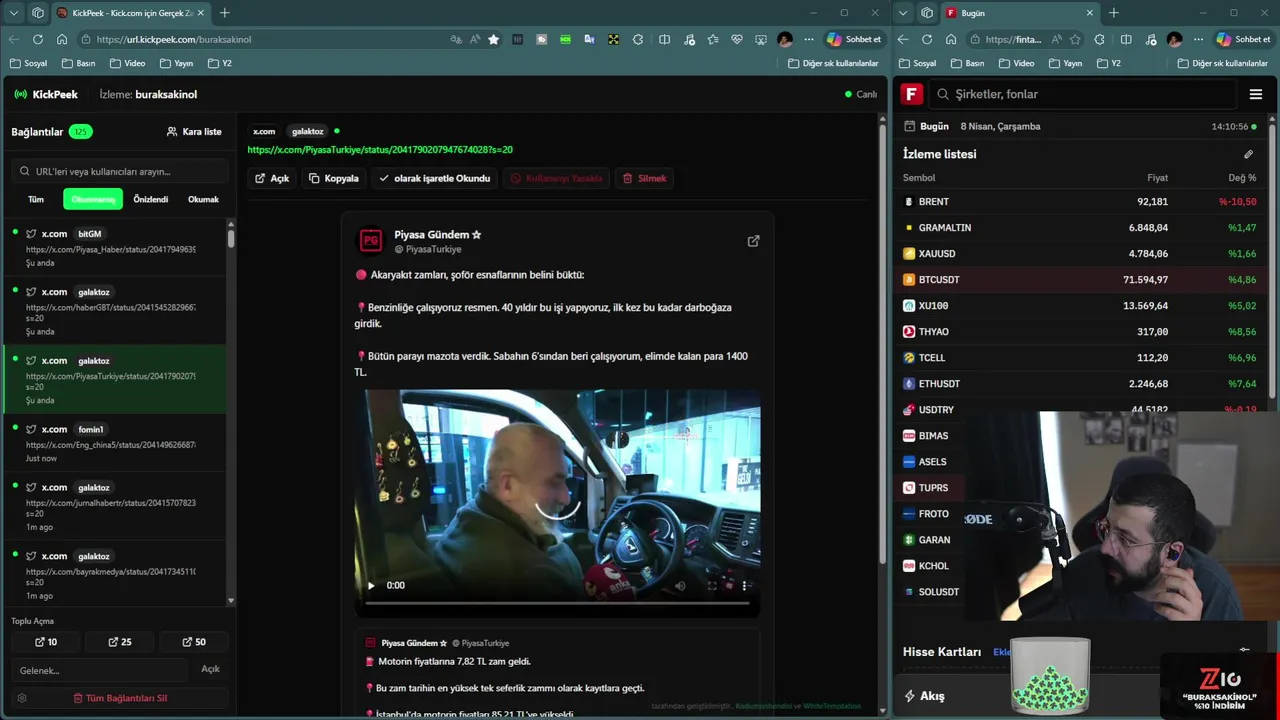Mute the embedded video volume
Viewport: 1280px width, 720px height.
[680, 585]
